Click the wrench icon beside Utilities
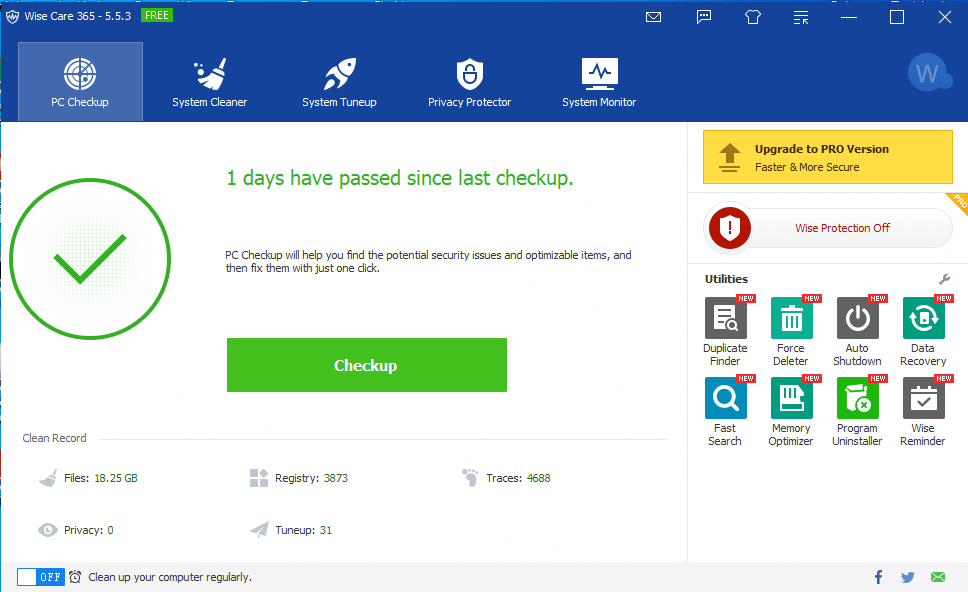The width and height of the screenshot is (968, 592). [x=945, y=280]
